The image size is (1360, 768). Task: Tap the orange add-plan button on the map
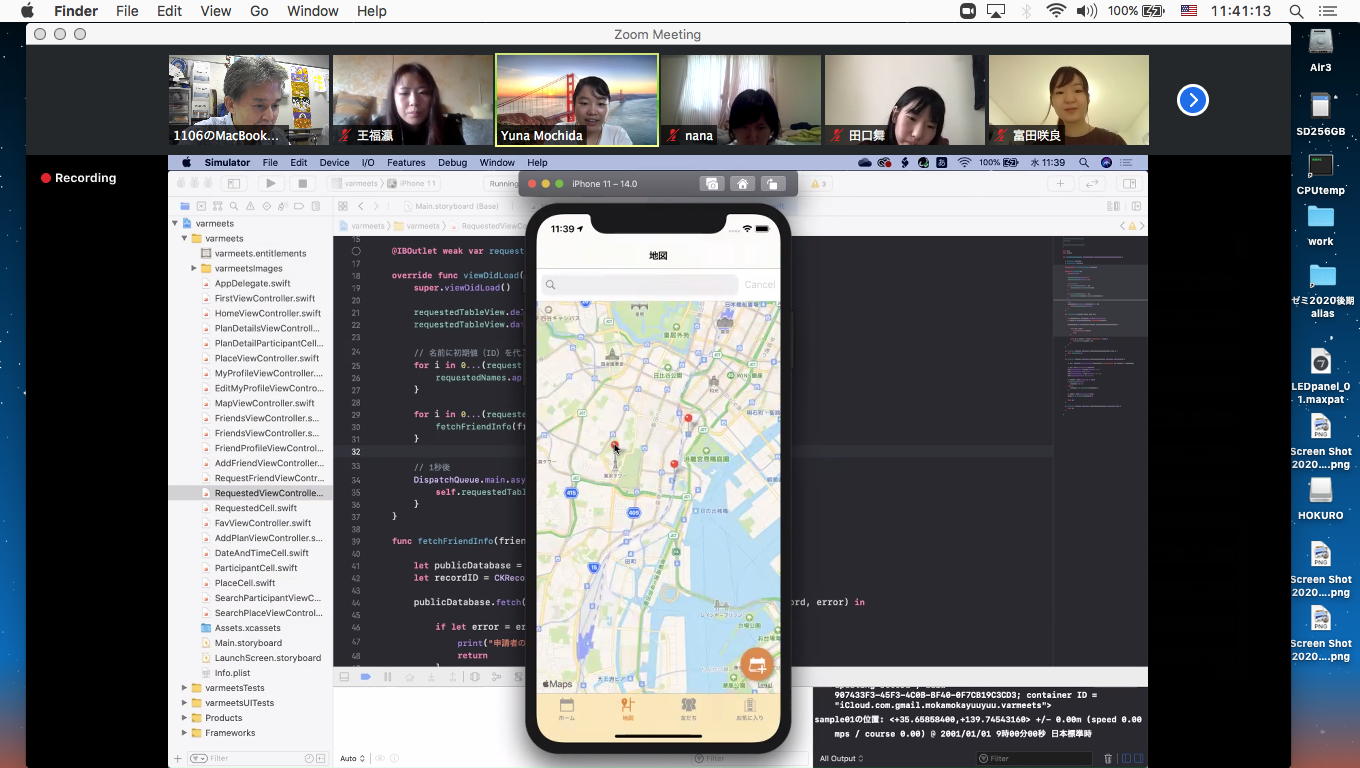[x=757, y=665]
